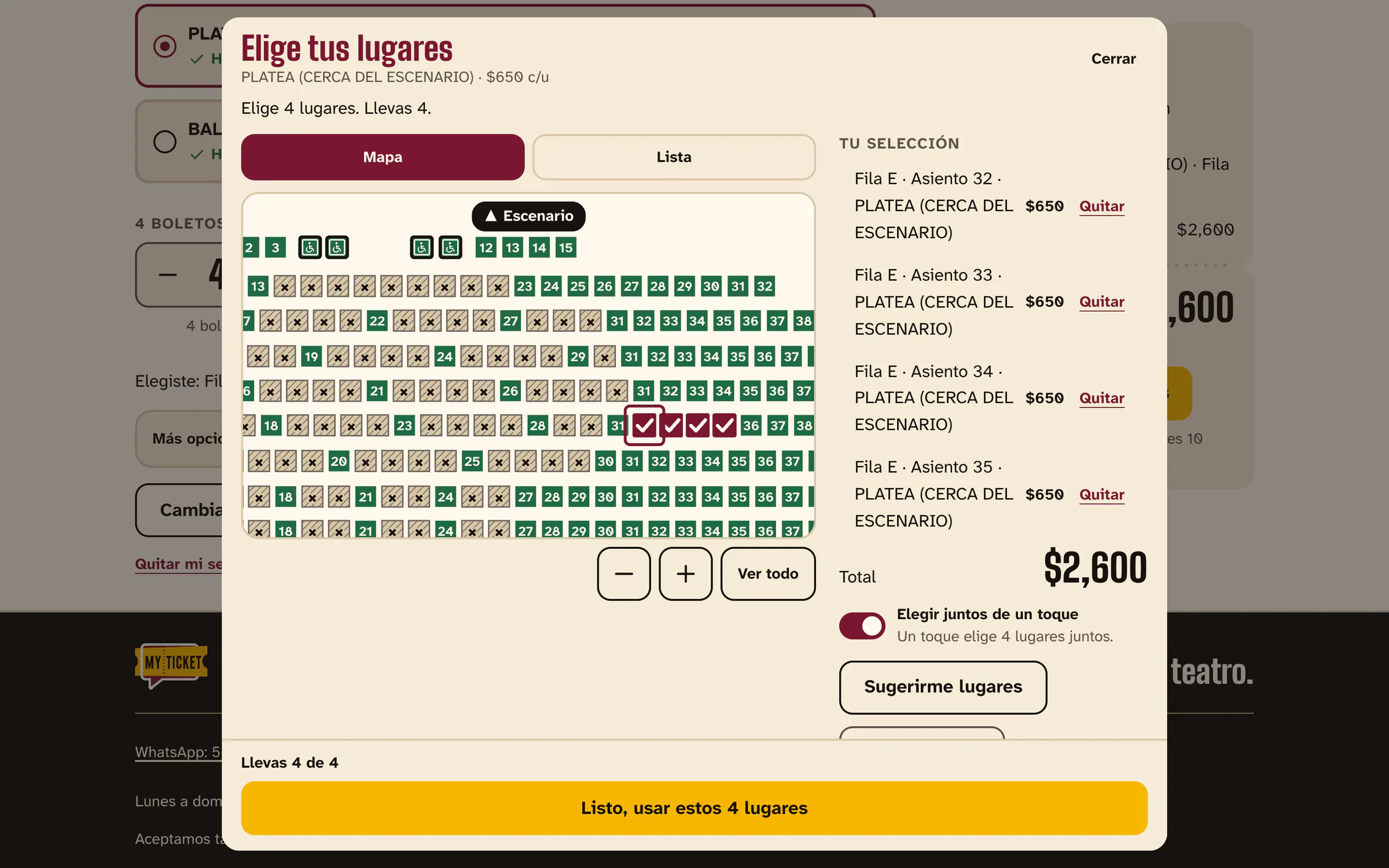Select the BAL radio option in background

click(165, 141)
